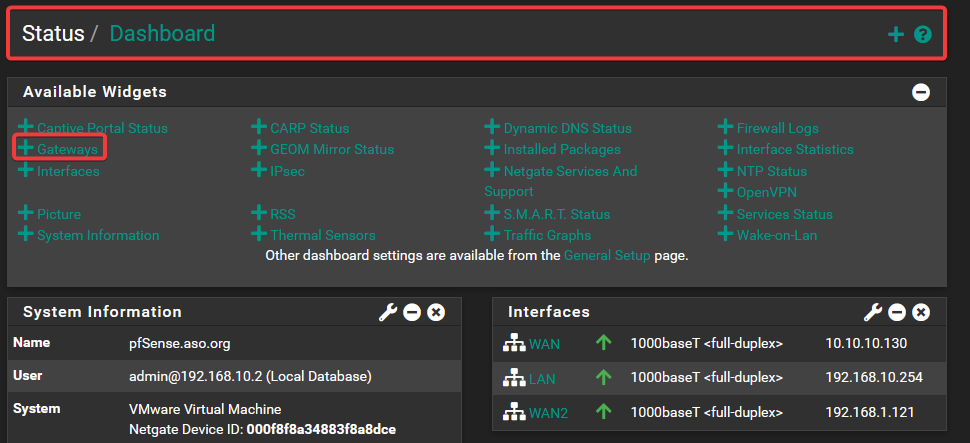Close the System Information widget
This screenshot has width=970, height=443.
click(x=436, y=312)
